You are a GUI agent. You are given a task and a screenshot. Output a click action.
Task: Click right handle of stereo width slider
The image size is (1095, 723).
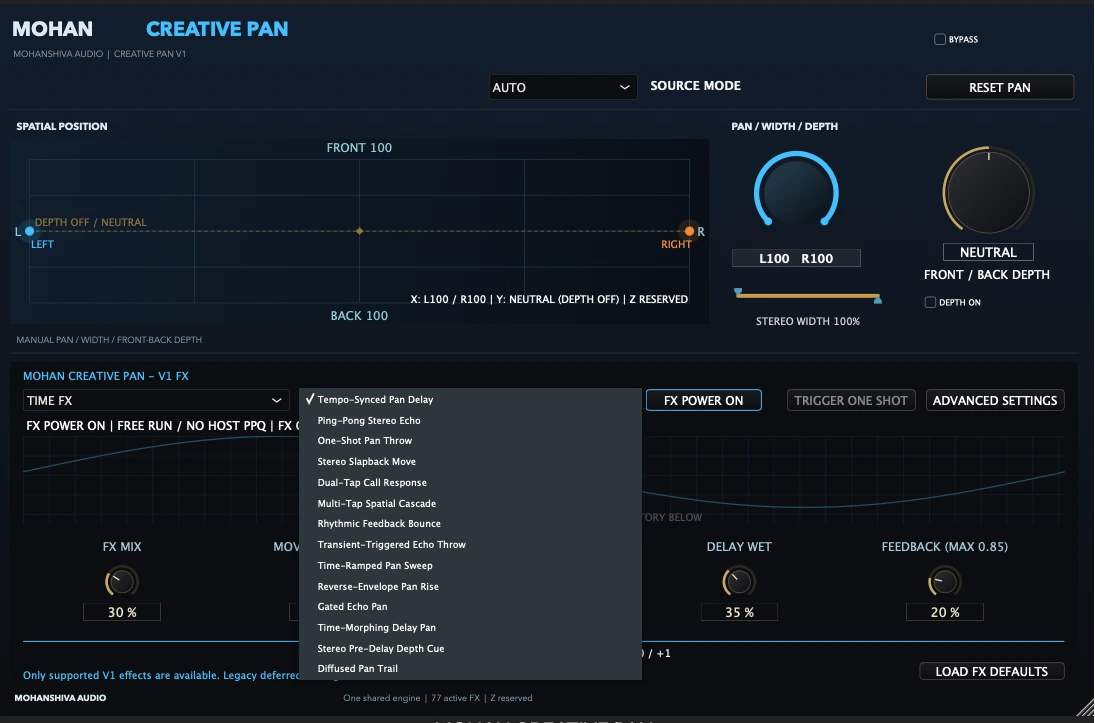pyautogui.click(x=878, y=300)
